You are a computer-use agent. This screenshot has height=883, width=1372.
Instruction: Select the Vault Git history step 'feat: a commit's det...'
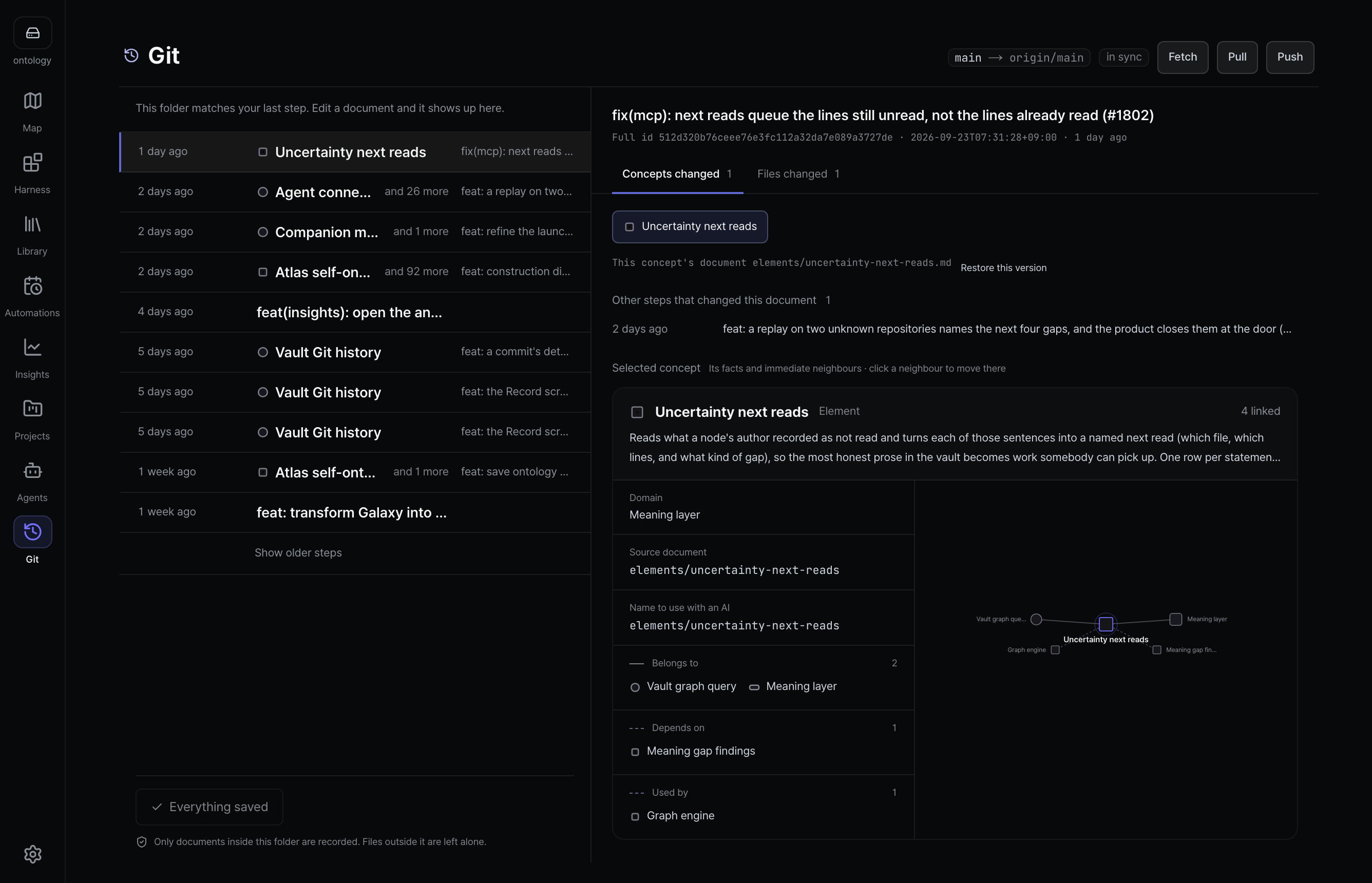[355, 352]
